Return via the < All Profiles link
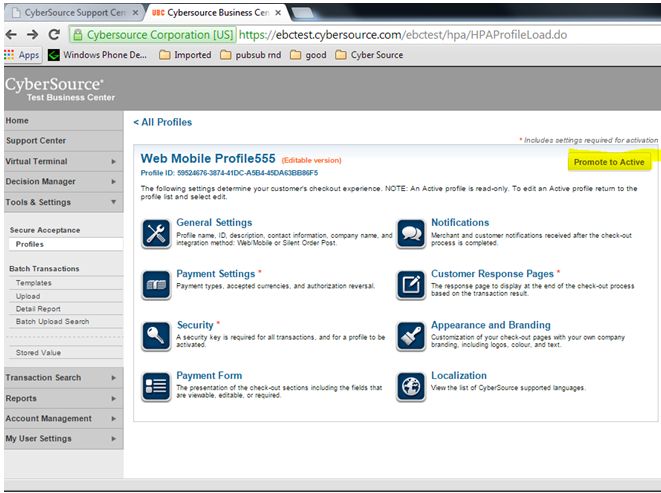Image resolution: width=661 pixels, height=493 pixels. (x=163, y=122)
